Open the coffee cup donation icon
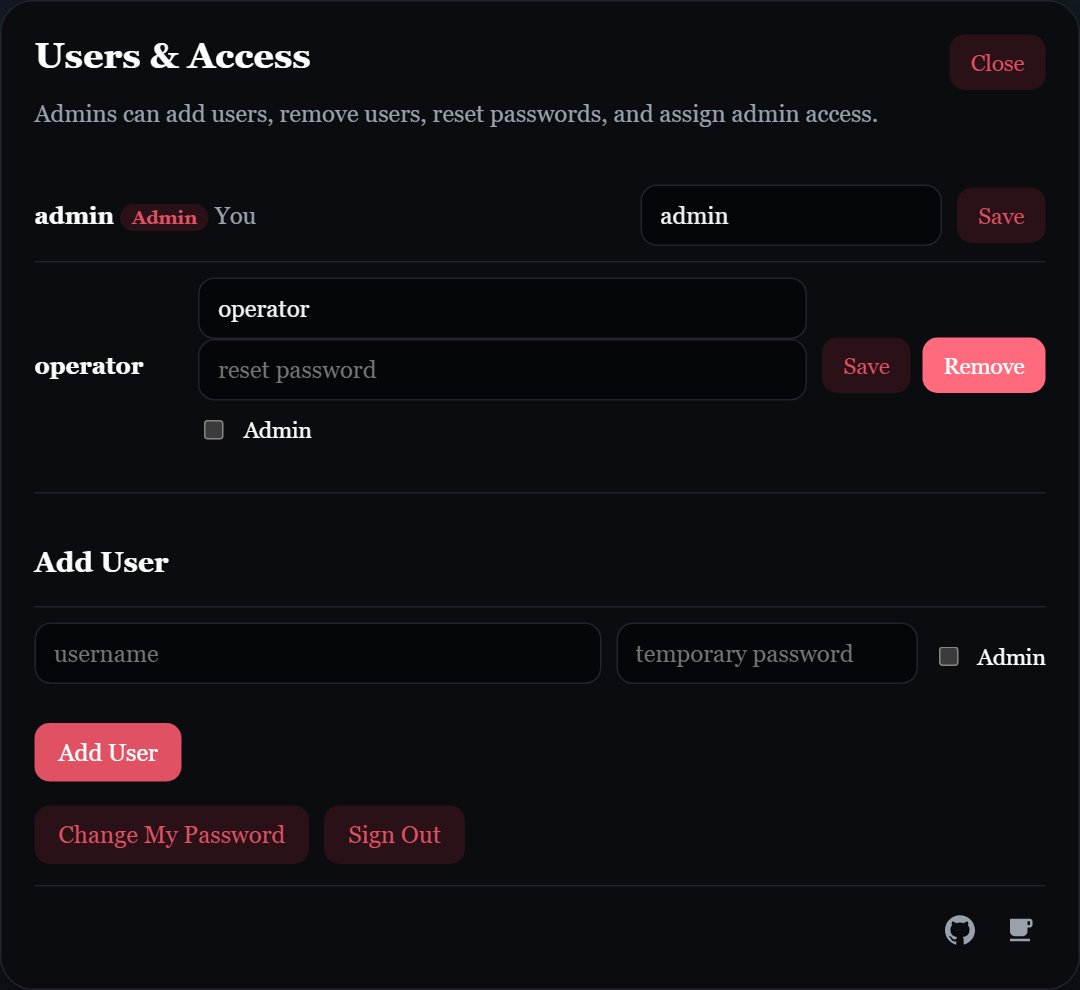 1020,930
